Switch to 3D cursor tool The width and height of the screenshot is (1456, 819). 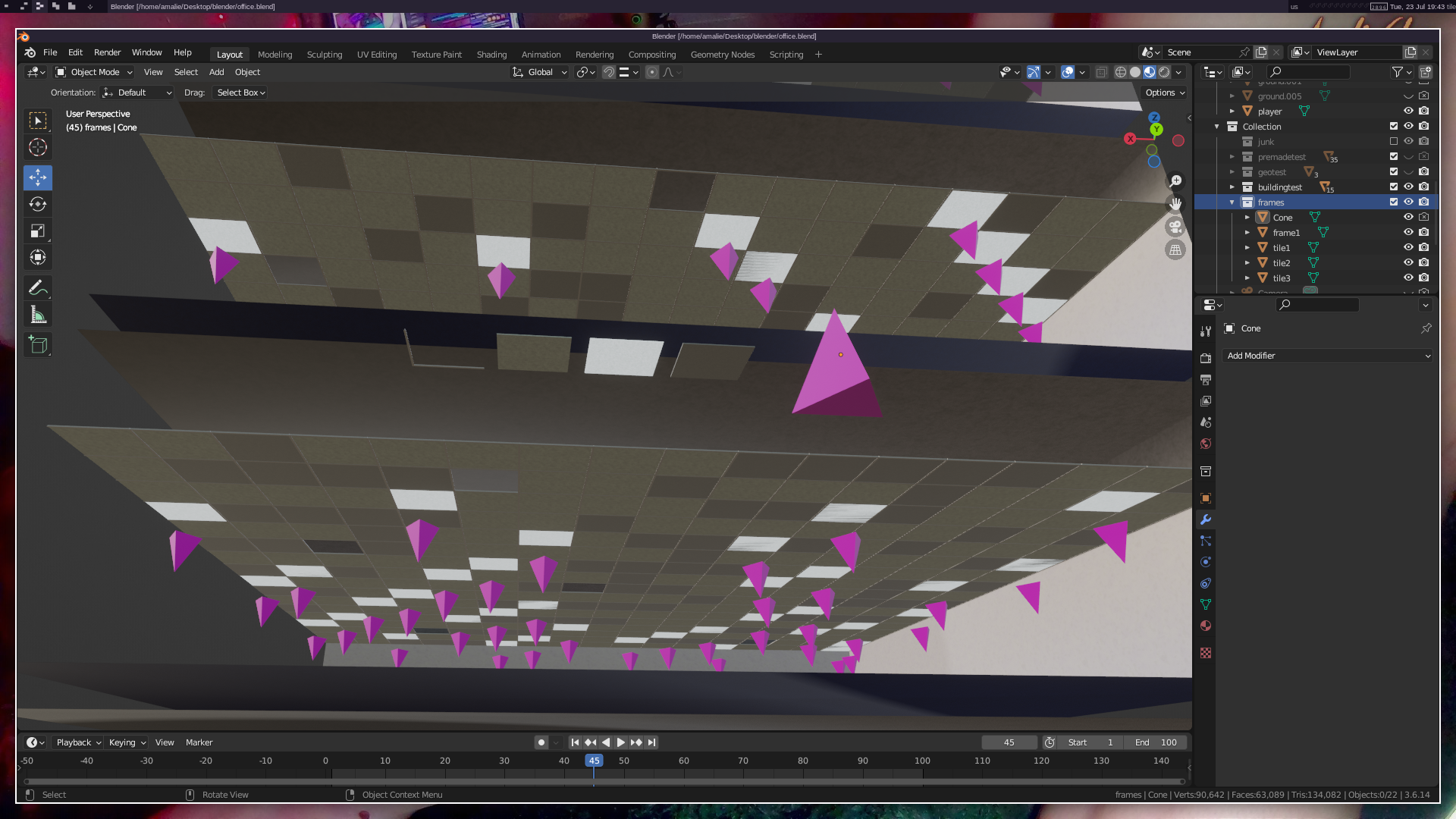tap(38, 147)
